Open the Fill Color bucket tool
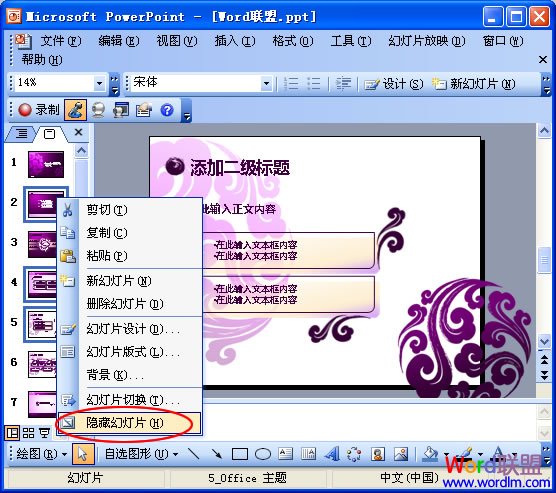556x493 pixels. click(x=429, y=454)
